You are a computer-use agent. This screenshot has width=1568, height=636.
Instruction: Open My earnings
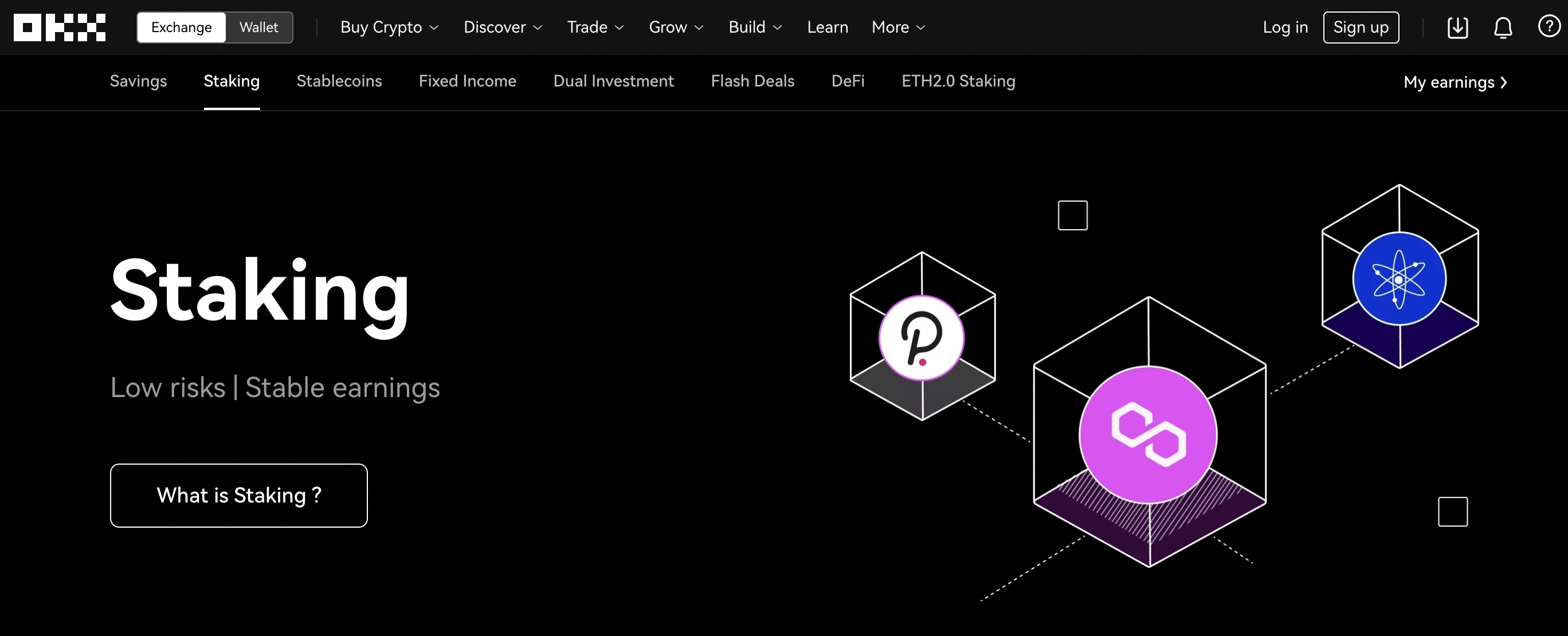1456,82
